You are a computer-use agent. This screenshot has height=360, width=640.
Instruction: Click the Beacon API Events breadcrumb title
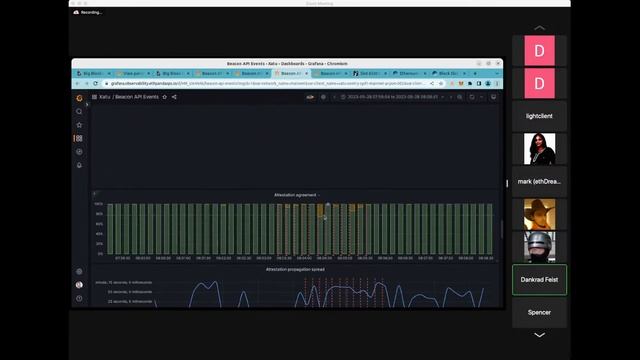(136, 97)
